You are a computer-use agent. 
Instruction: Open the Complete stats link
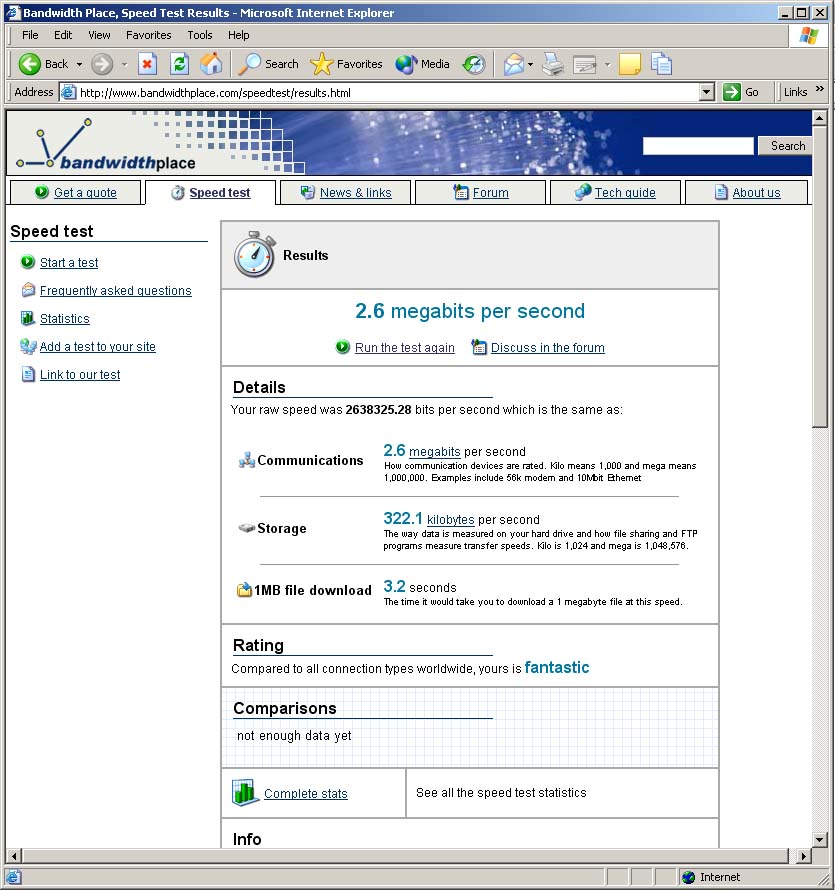click(x=305, y=794)
